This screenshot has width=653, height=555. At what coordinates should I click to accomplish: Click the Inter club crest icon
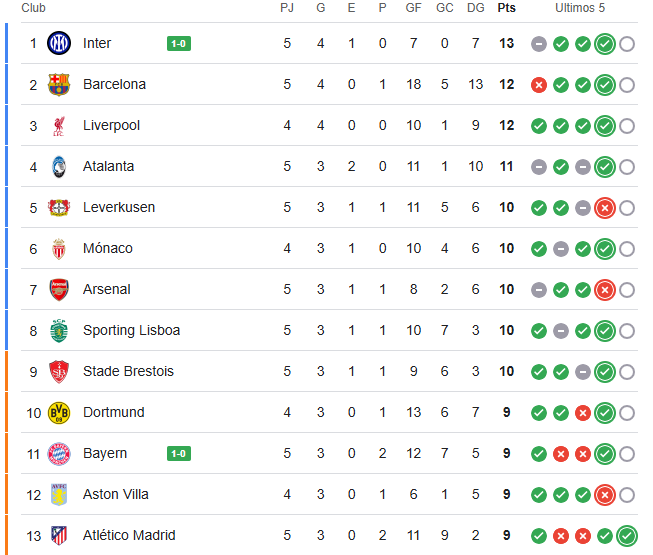[x=59, y=43]
